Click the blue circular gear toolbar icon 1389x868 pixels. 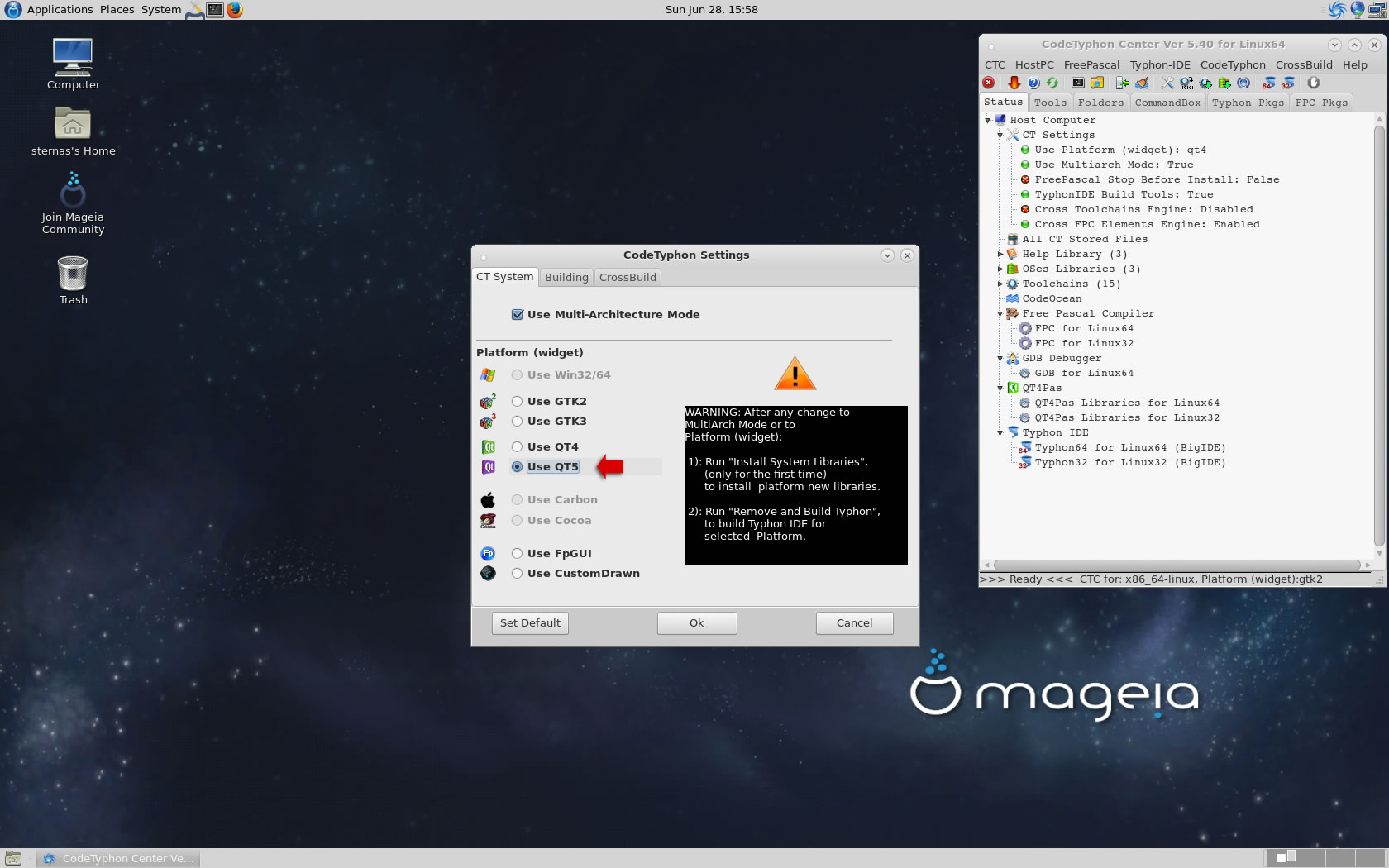coord(1243,83)
